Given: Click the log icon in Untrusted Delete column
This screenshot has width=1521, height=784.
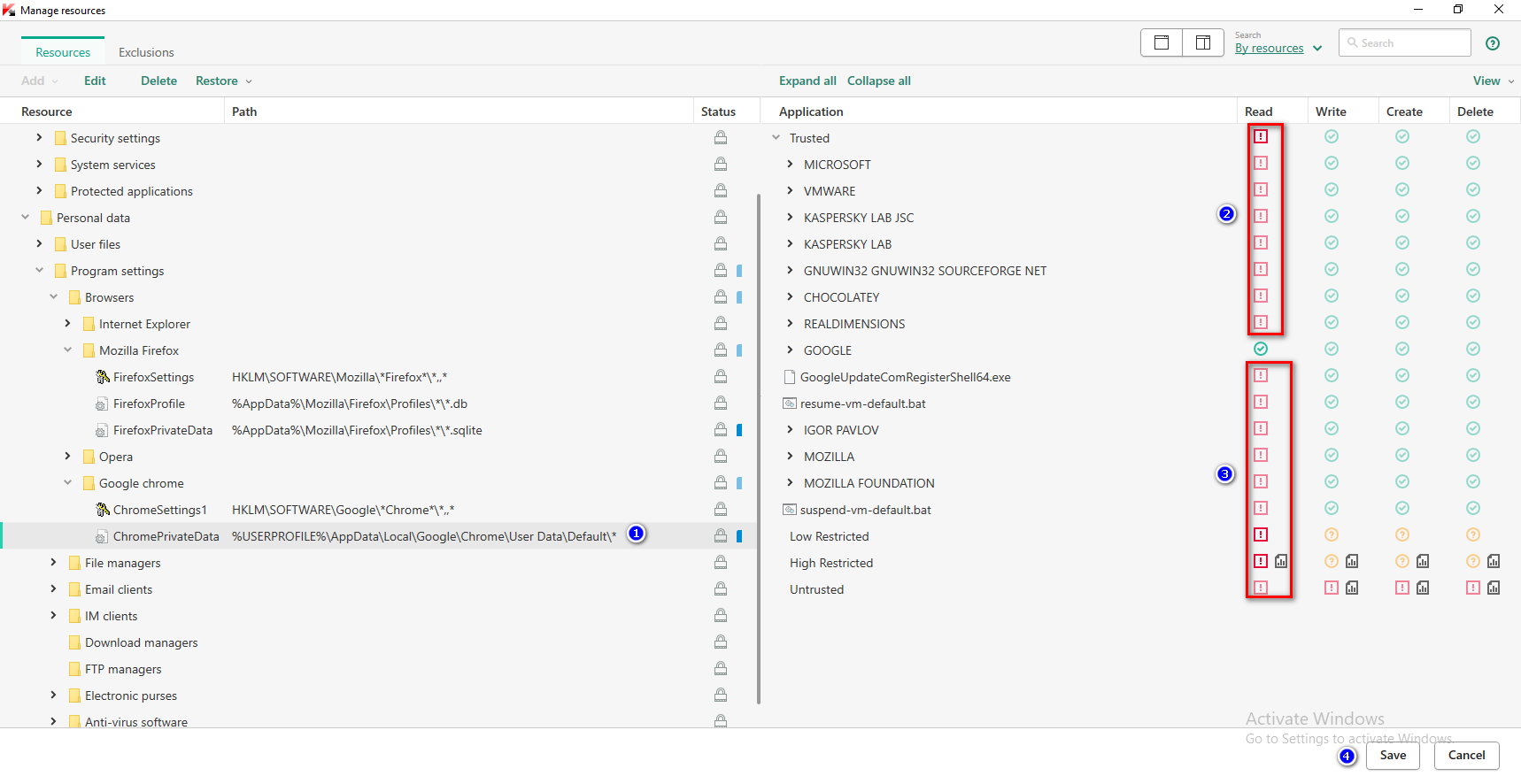Looking at the screenshot, I should (1494, 588).
